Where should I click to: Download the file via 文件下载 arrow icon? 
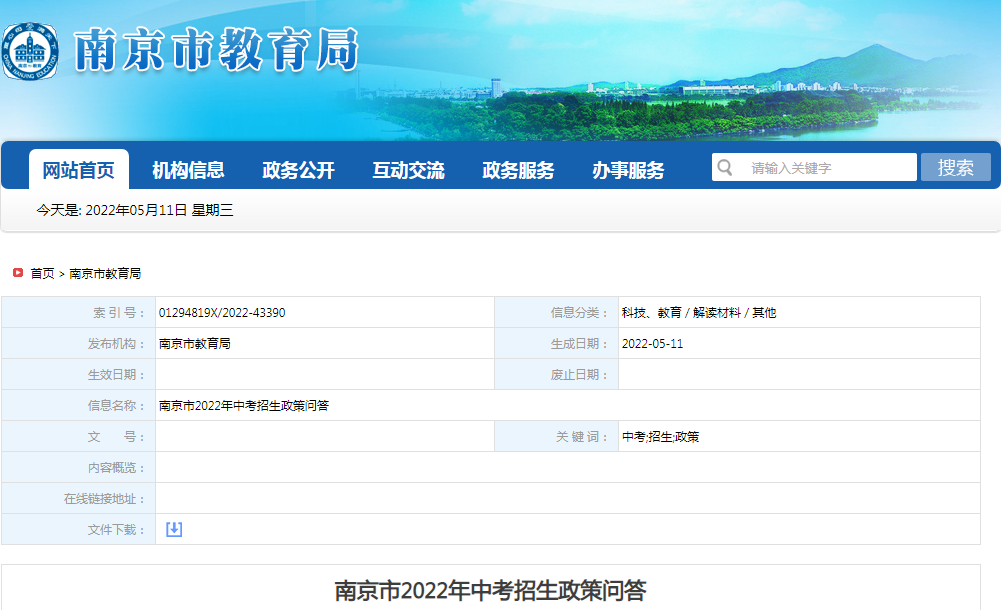[174, 529]
